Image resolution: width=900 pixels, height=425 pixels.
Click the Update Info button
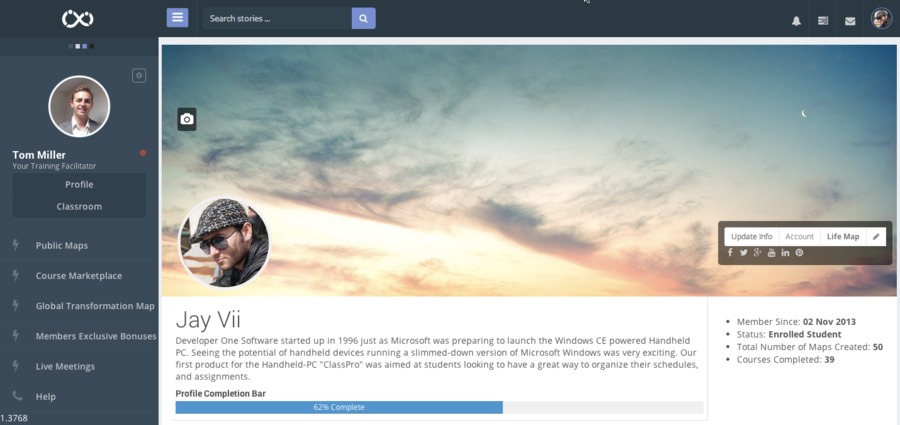pos(751,237)
